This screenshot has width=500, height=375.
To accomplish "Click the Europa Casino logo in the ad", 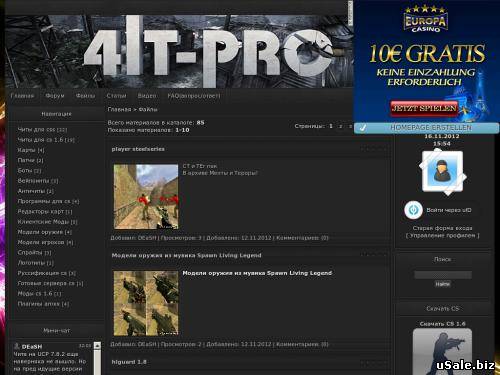I will [x=426, y=19].
